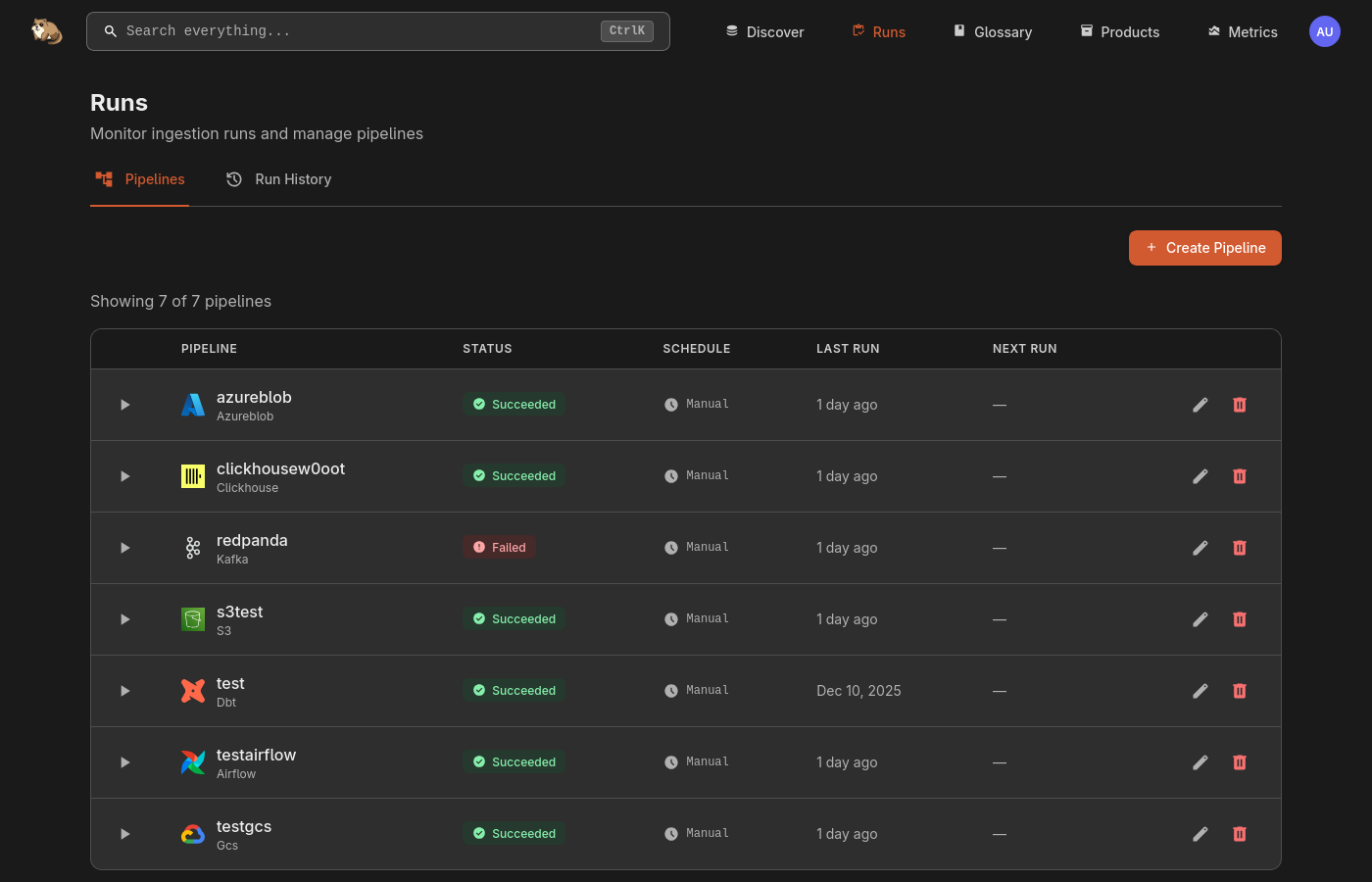This screenshot has width=1372, height=882.
Task: Open the AU user avatar menu
Action: 1324,31
